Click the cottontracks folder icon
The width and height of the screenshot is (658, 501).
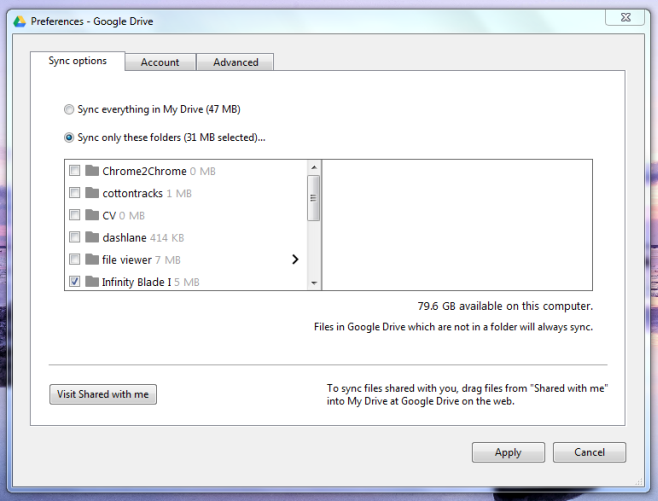[x=92, y=193]
